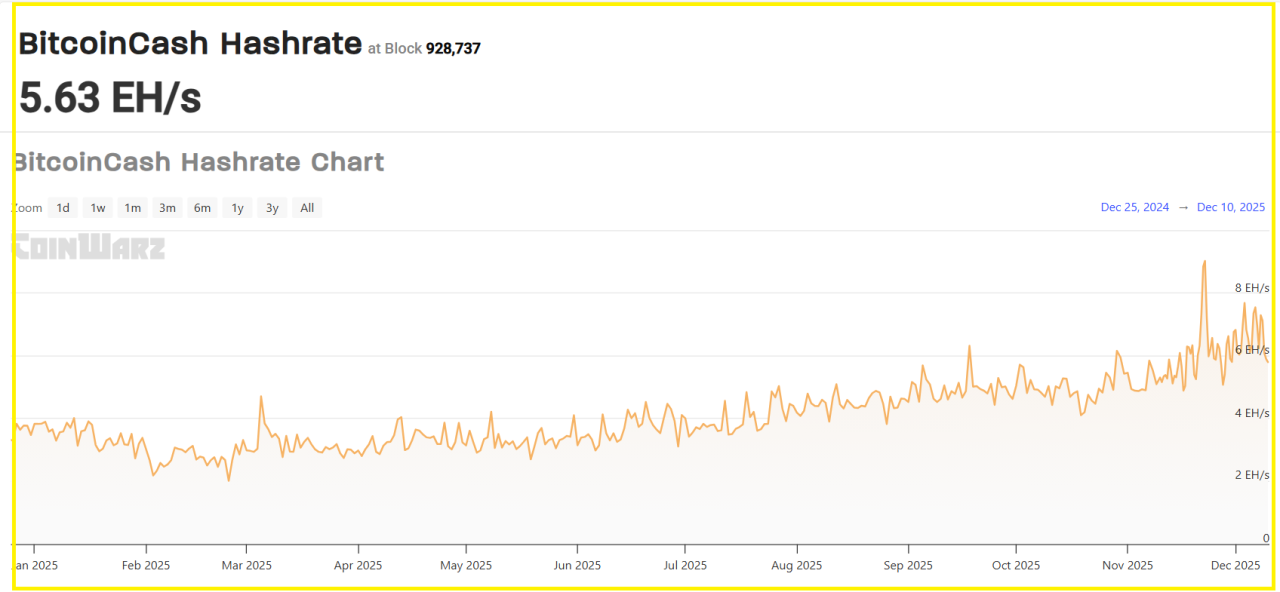Zoom the chart to 6m
This screenshot has width=1280, height=592.
[x=202, y=208]
